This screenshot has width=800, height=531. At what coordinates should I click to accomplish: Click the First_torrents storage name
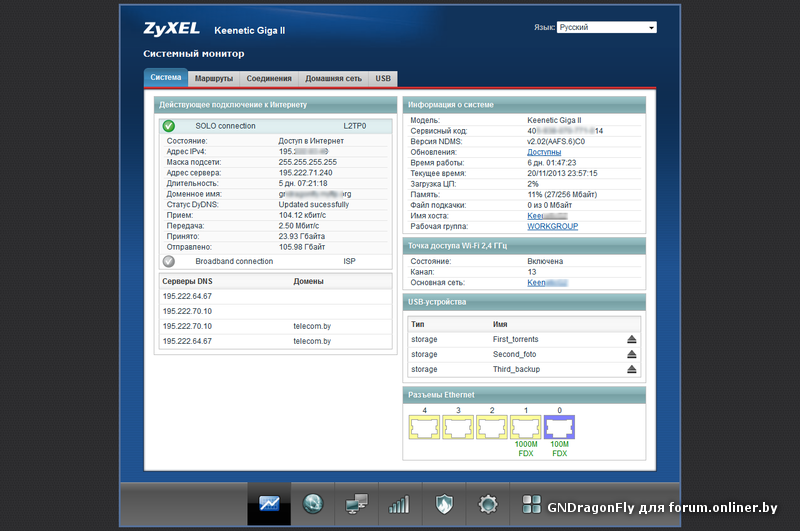pyautogui.click(x=515, y=339)
